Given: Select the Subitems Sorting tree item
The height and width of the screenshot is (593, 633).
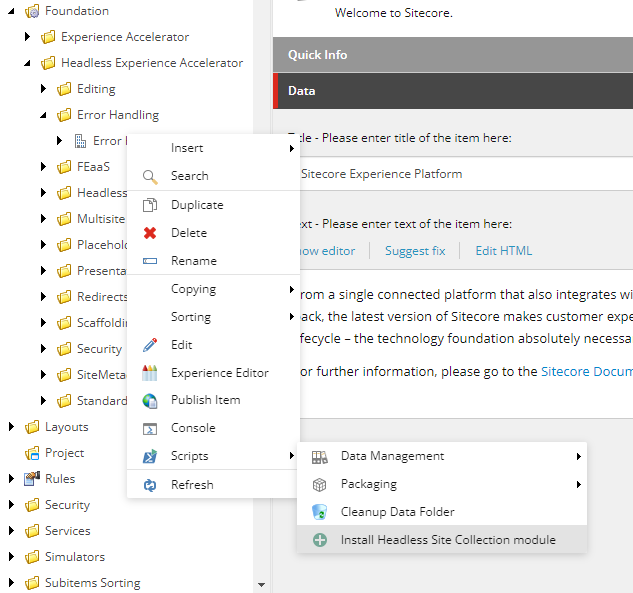Looking at the screenshot, I should (x=92, y=583).
